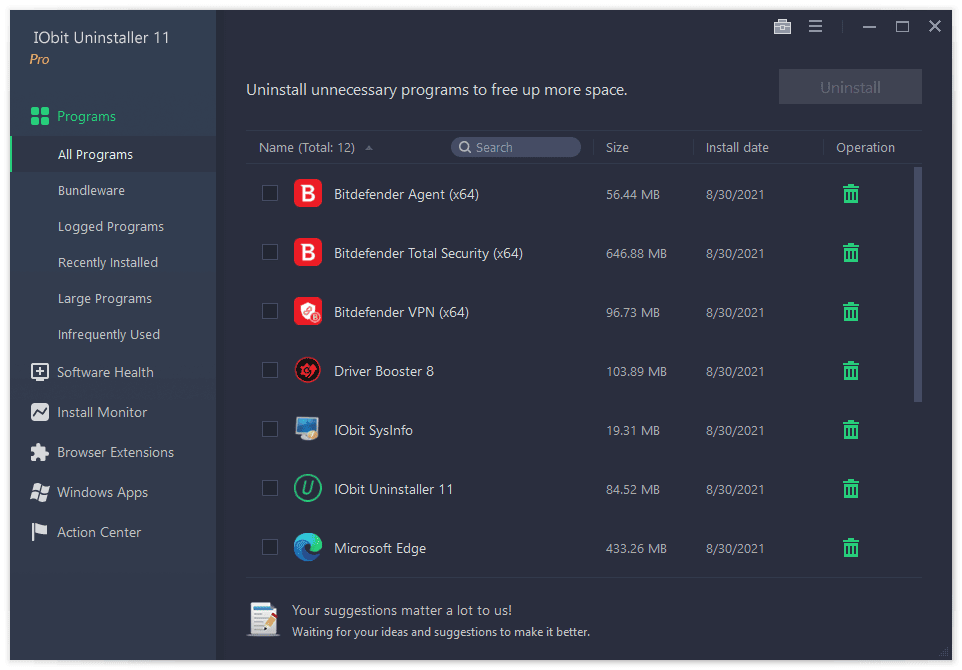Select the Bitdefender VPN (x64) name text

click(x=401, y=312)
